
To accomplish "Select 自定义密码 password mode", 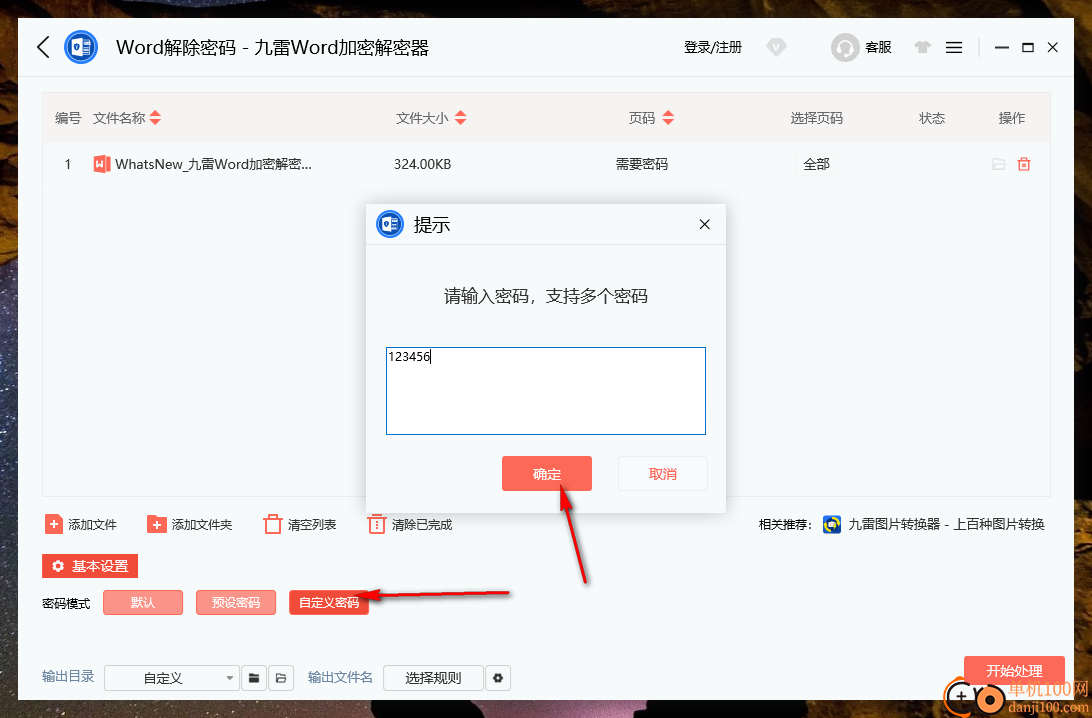I will (x=329, y=602).
